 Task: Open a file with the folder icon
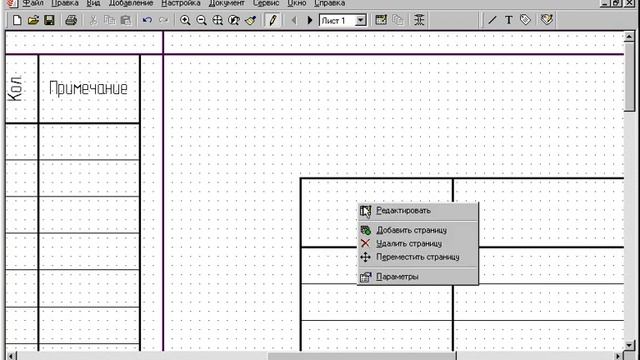pos(33,20)
